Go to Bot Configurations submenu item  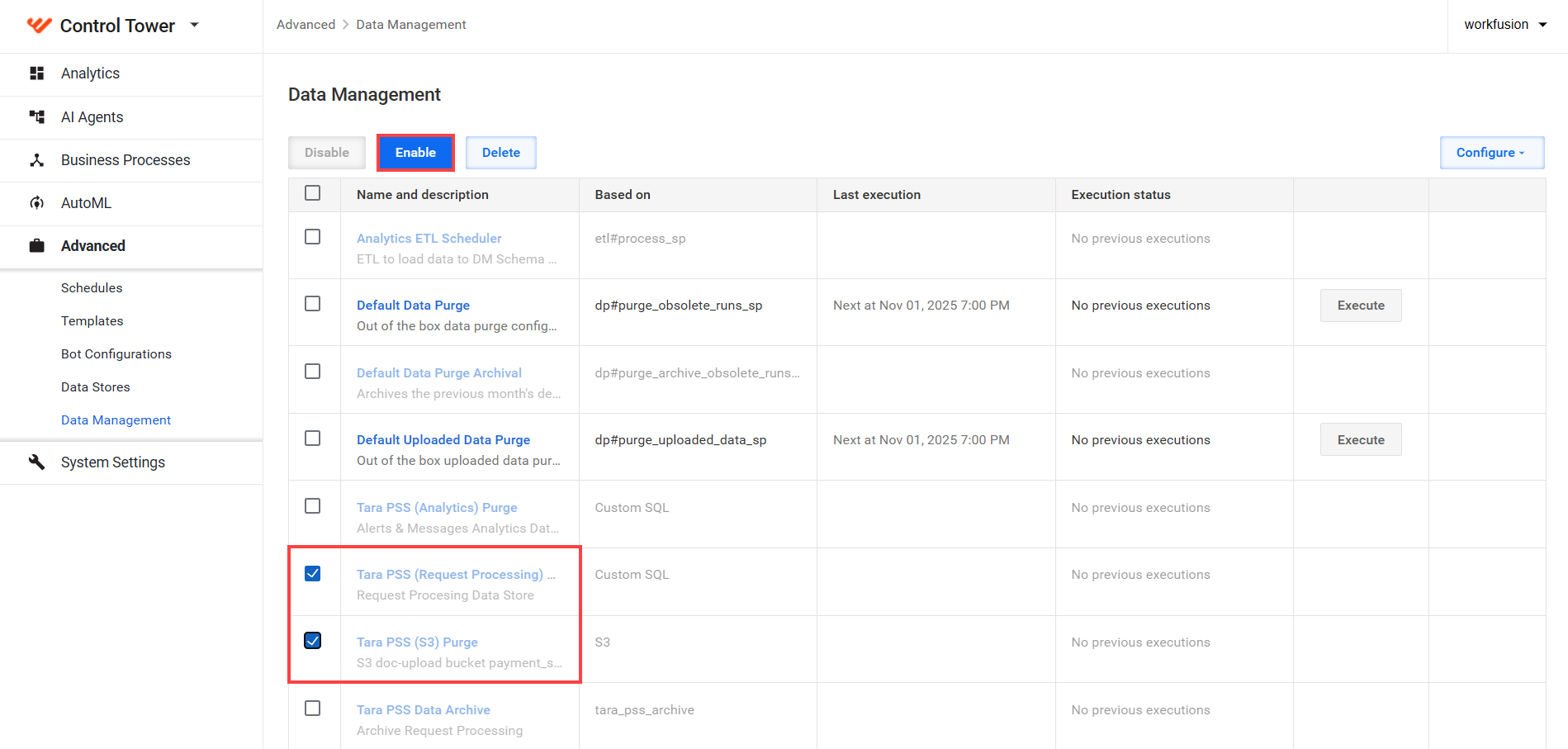coord(116,354)
